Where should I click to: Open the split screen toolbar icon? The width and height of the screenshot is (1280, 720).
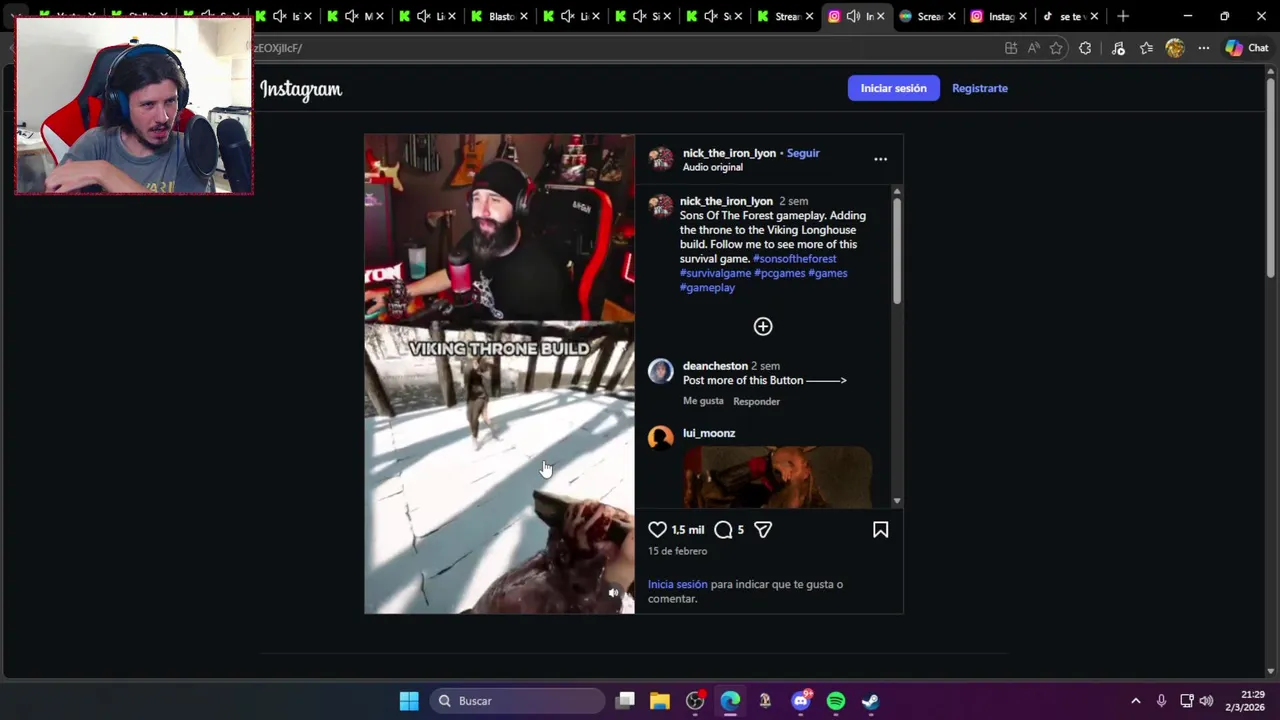click(x=1011, y=48)
